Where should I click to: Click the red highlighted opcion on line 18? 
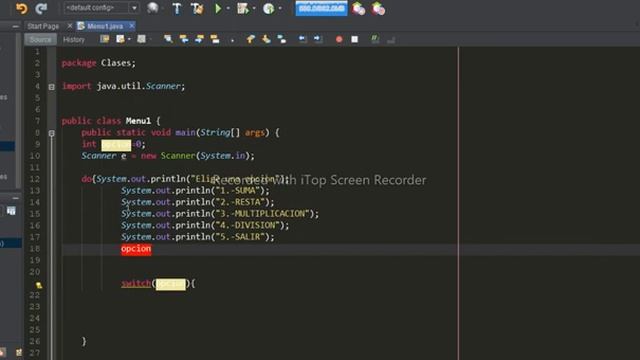(x=136, y=249)
